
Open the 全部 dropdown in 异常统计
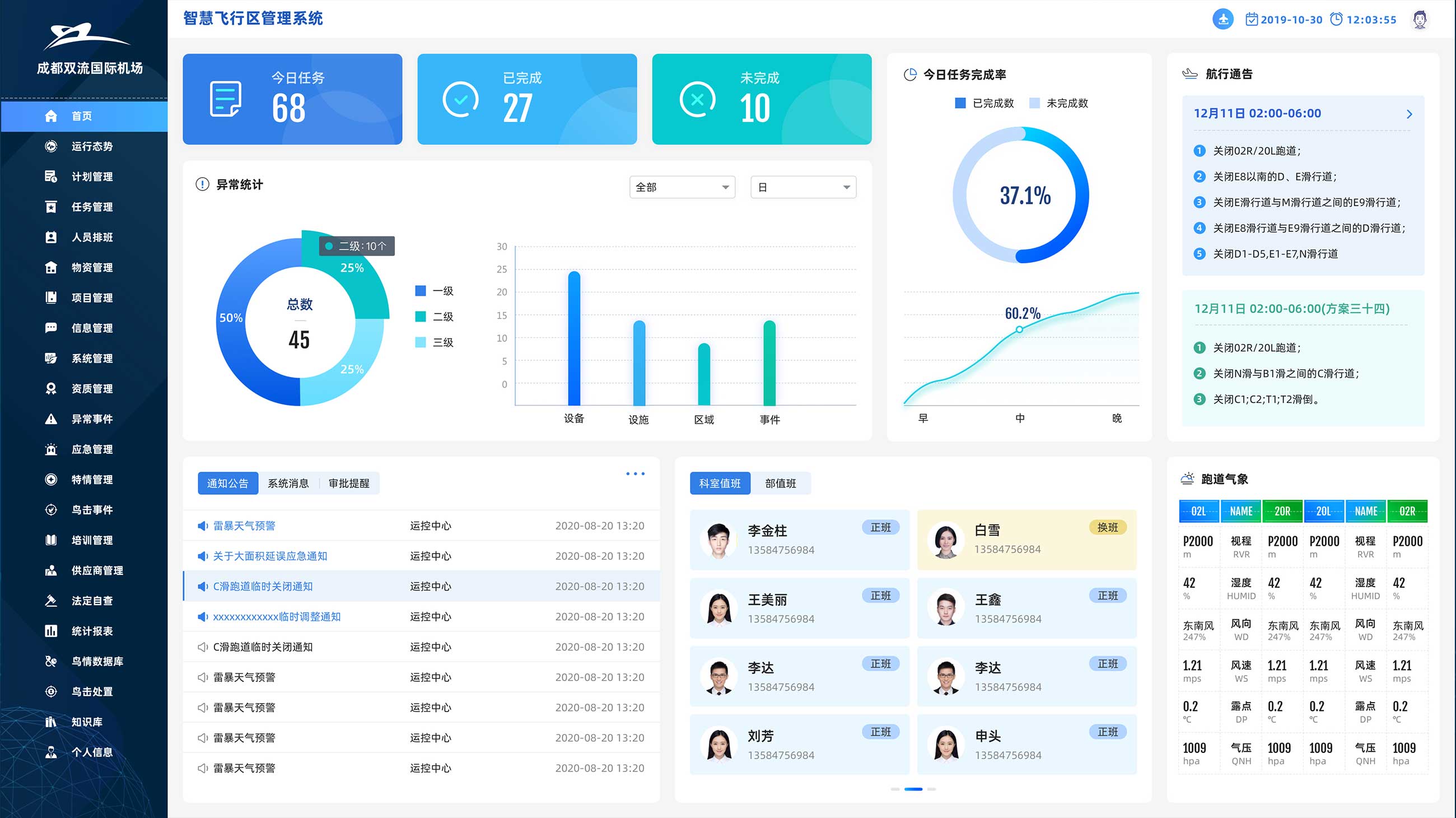pos(682,187)
